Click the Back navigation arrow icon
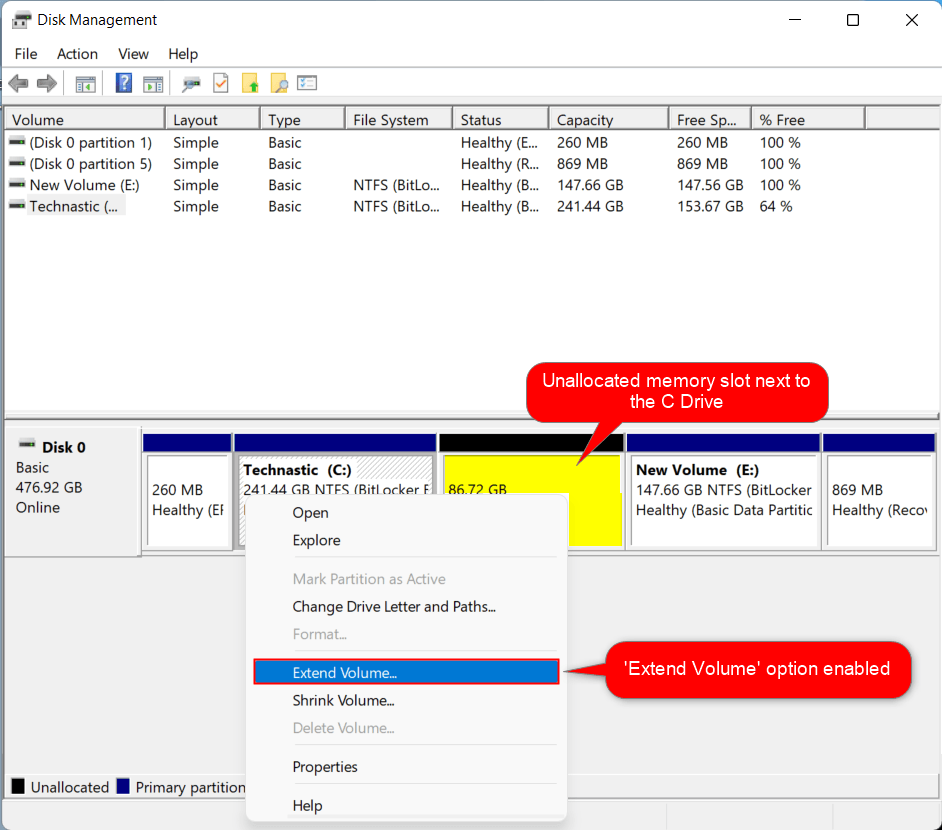942x830 pixels. (18, 83)
